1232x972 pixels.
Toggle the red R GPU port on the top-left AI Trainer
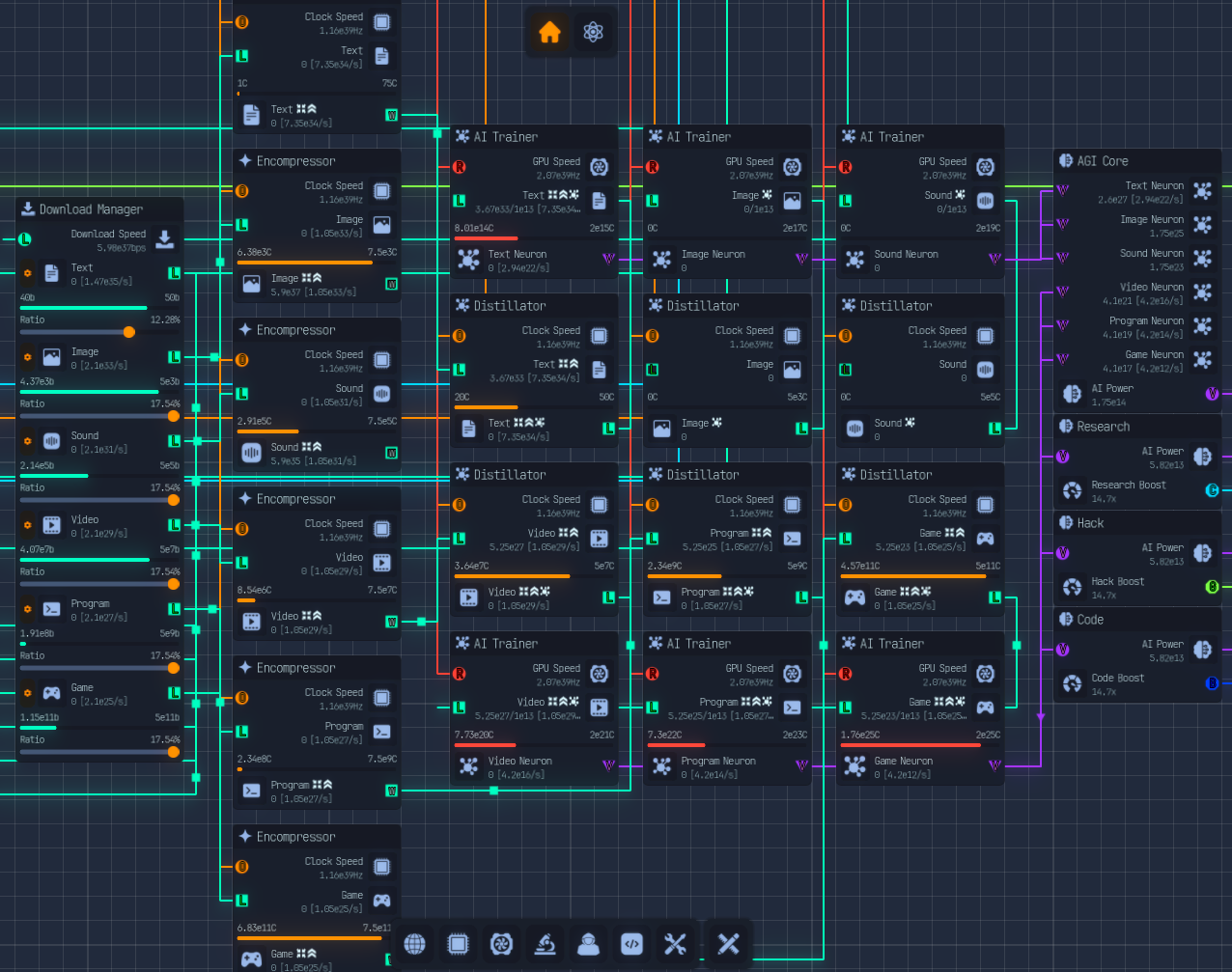(459, 166)
